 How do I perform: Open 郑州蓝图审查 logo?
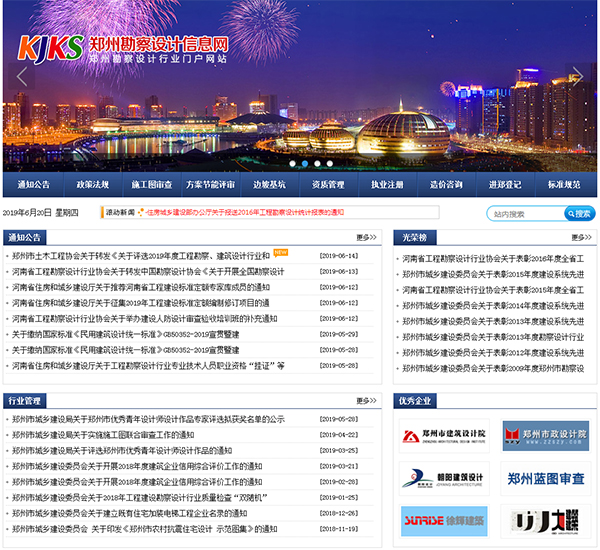tap(544, 478)
